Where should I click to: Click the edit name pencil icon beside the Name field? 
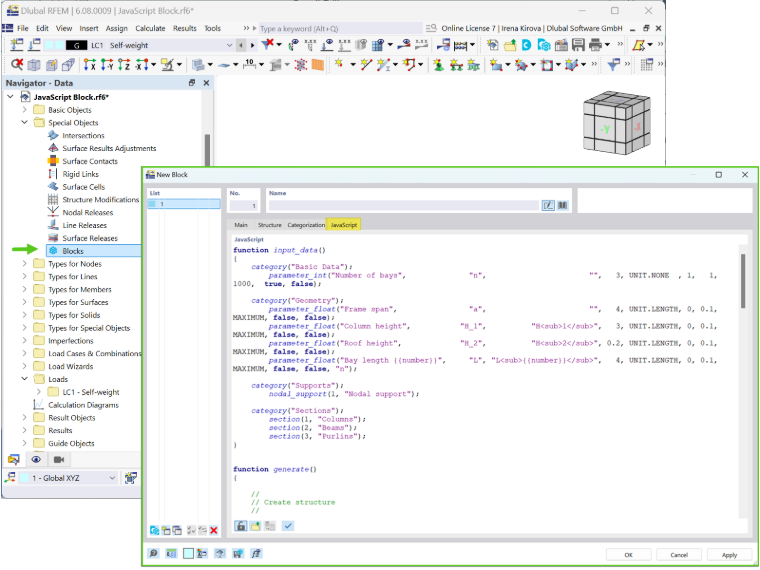(x=548, y=206)
